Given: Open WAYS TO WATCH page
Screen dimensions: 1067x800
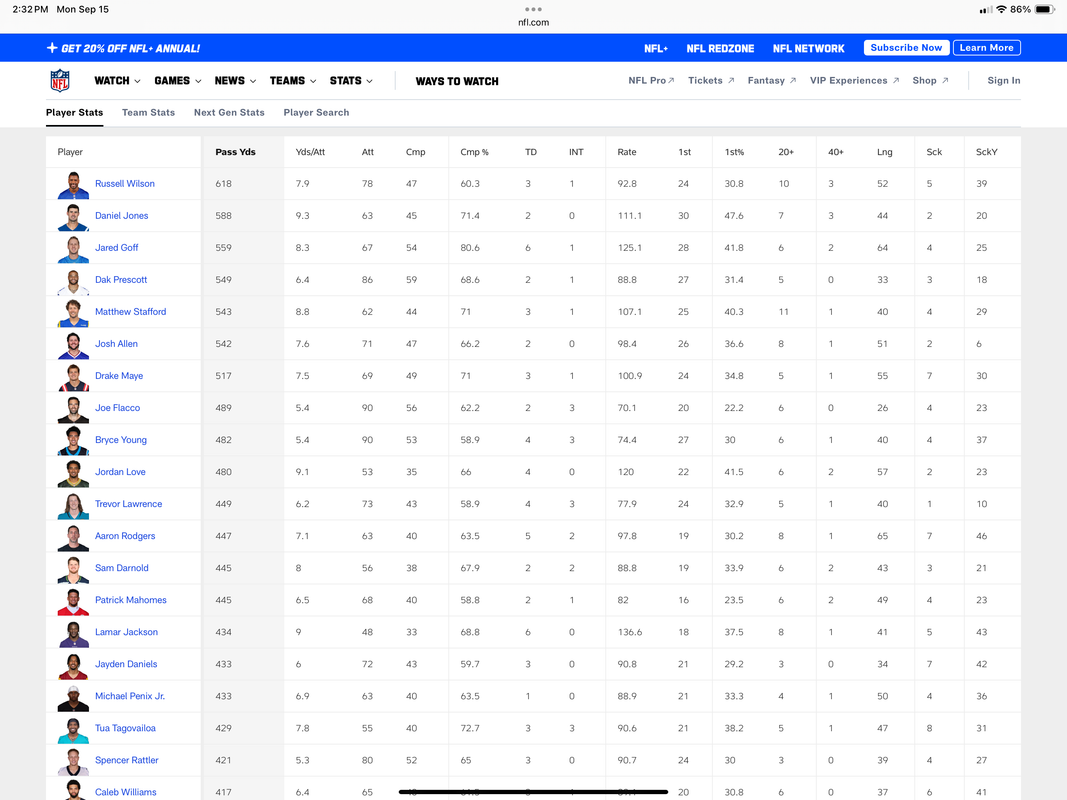Looking at the screenshot, I should pyautogui.click(x=457, y=81).
